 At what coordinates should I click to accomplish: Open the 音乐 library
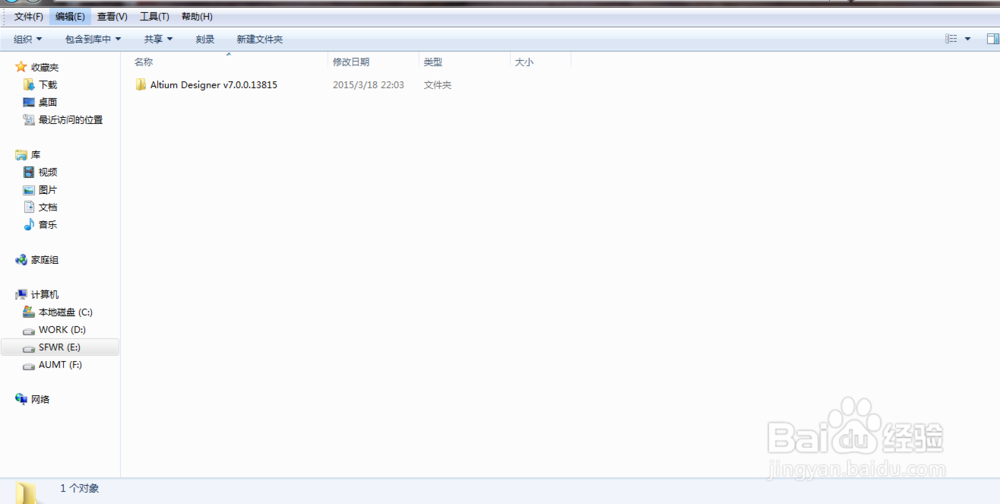48,225
